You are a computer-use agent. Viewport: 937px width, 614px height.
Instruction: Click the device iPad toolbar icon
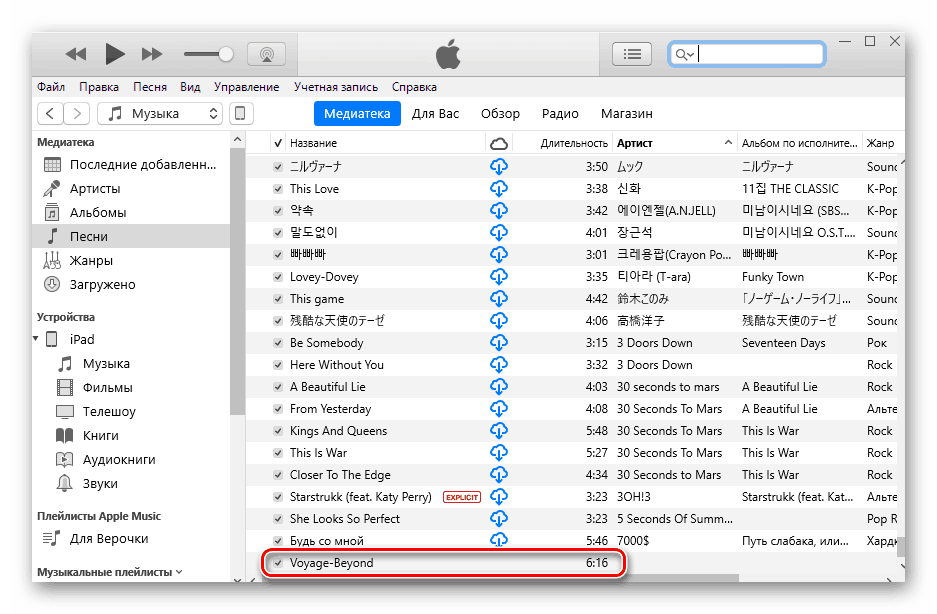pos(241,114)
